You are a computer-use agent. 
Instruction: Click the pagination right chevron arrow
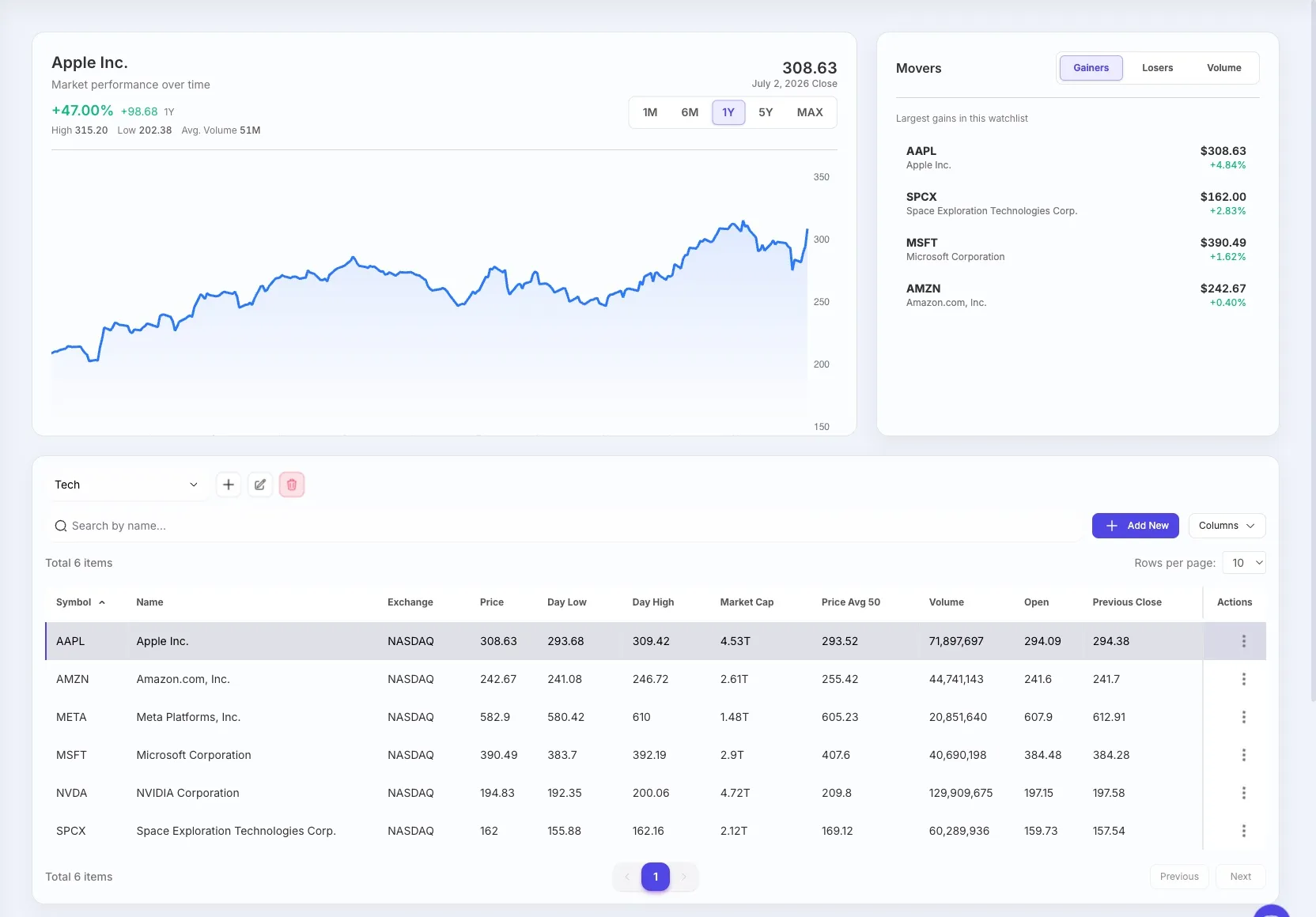(x=684, y=877)
